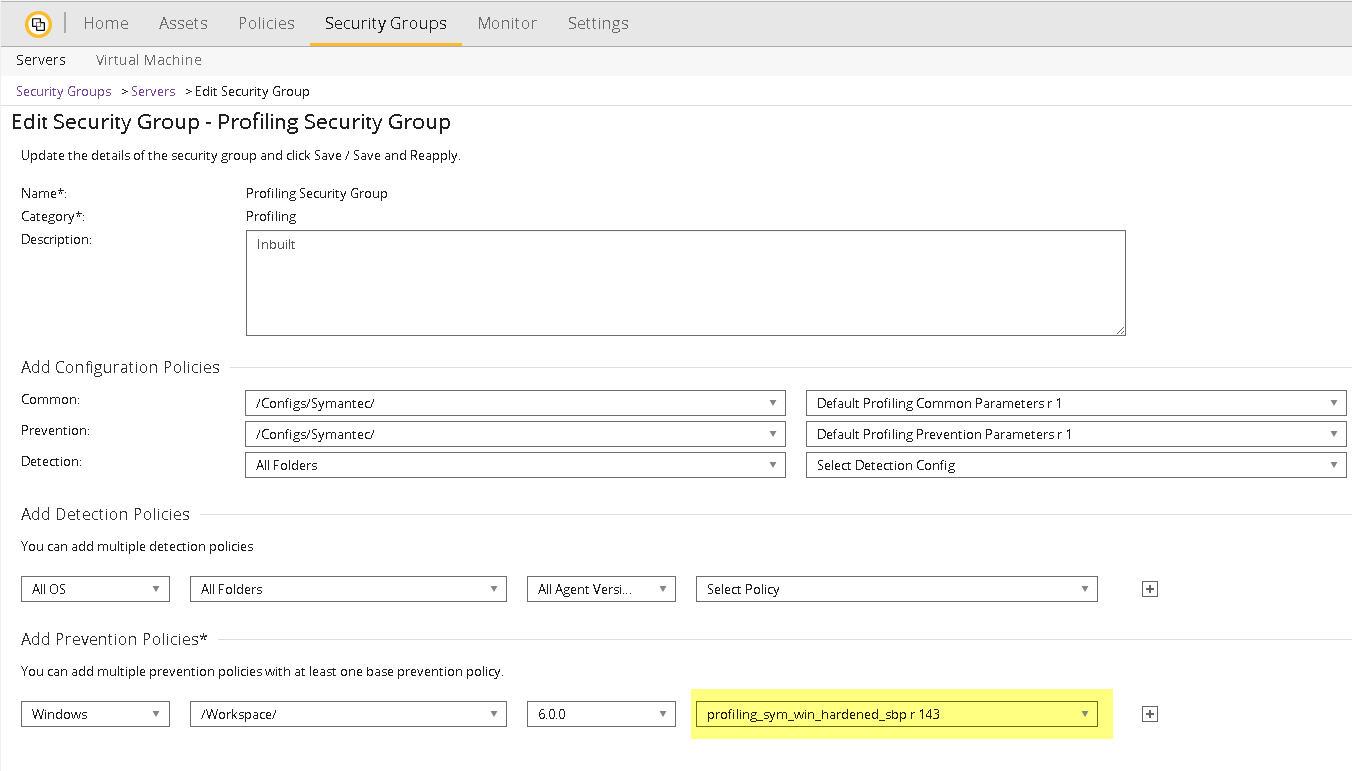Open the highlighted profiling_sym_win_hardened_sbp policy dropdown

[896, 714]
